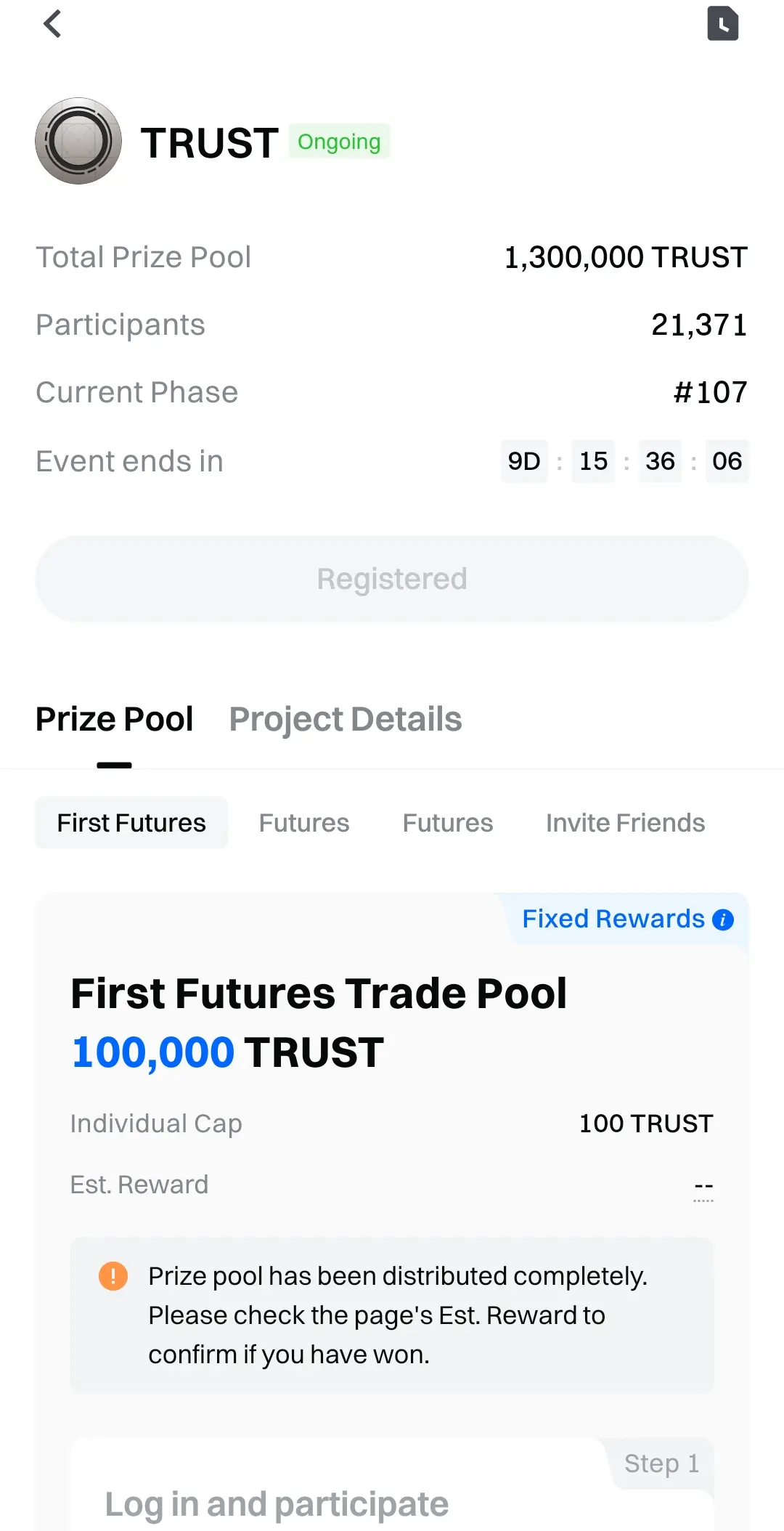
Task: Tap the TRUST token logo
Action: tap(78, 141)
